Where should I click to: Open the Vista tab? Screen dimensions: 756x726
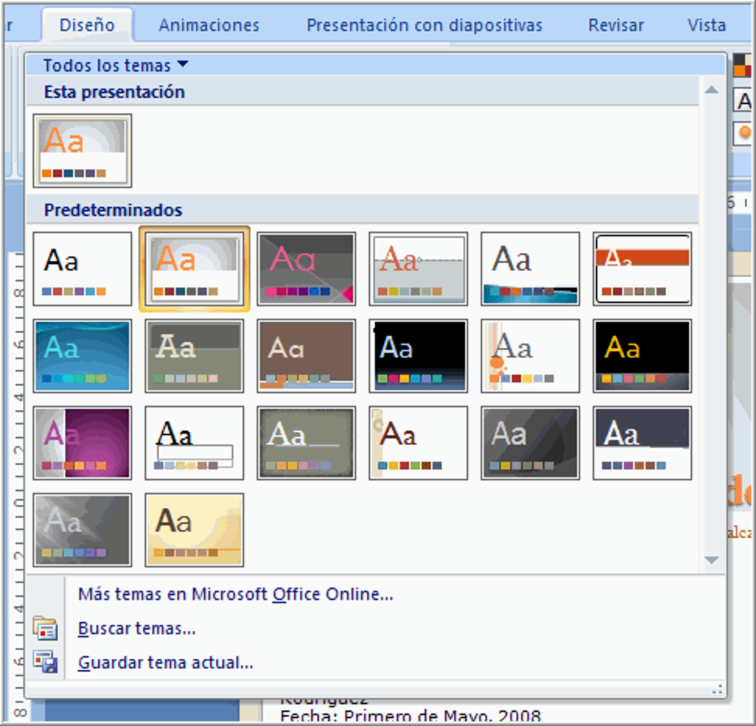click(706, 25)
